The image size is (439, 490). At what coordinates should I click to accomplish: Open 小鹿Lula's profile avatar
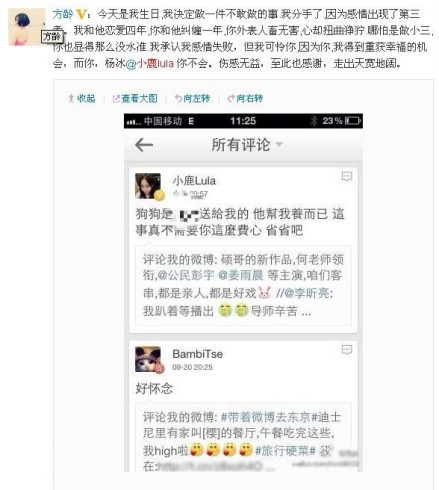149,186
